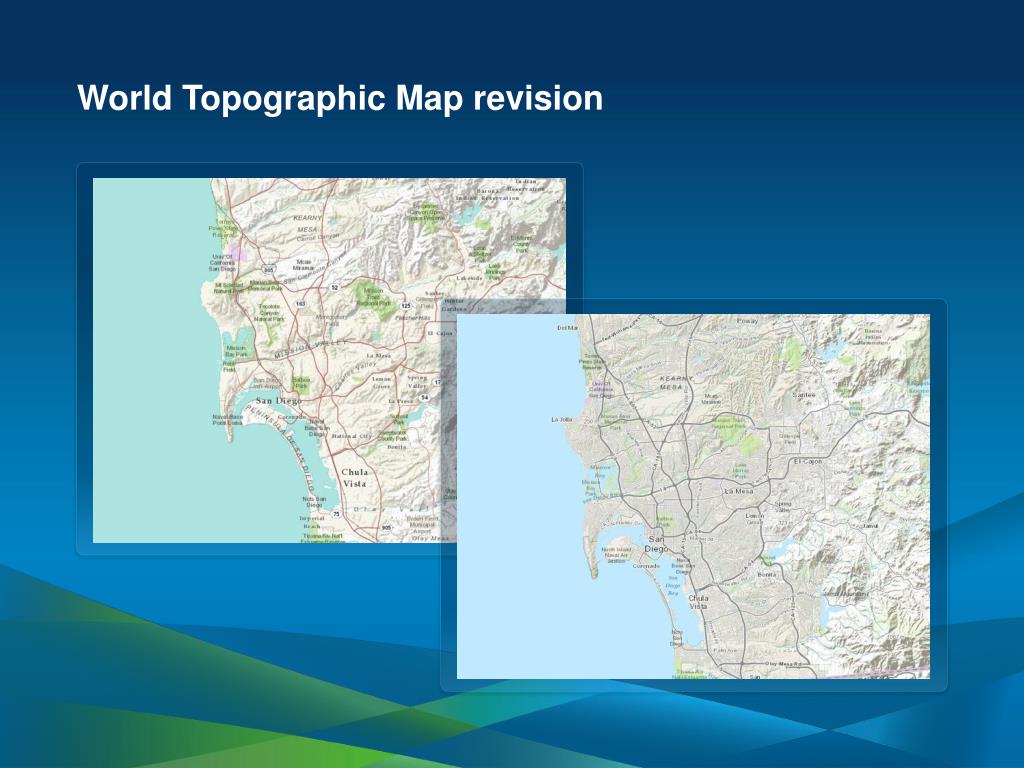Image resolution: width=1024 pixels, height=768 pixels.
Task: Click "KEARNY MESA" label on light-blue-ocean map
Action: (675, 383)
